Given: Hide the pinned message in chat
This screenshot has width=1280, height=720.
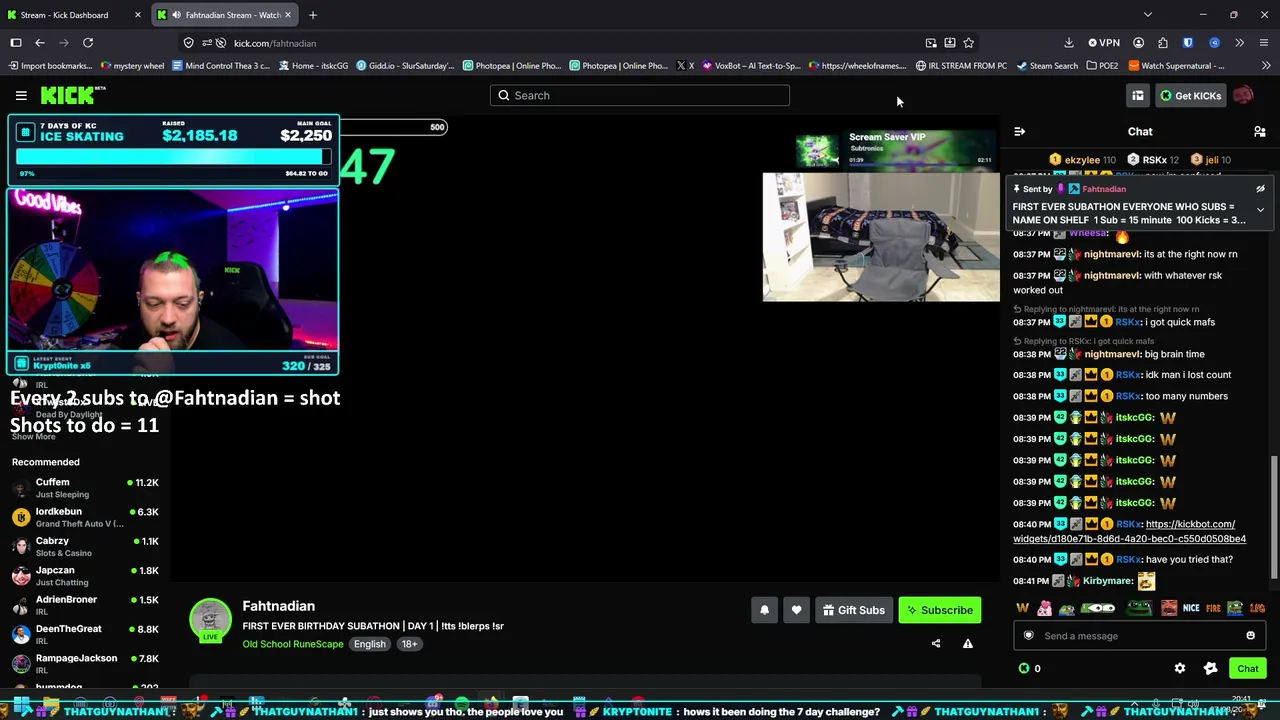Looking at the screenshot, I should pyautogui.click(x=1260, y=189).
